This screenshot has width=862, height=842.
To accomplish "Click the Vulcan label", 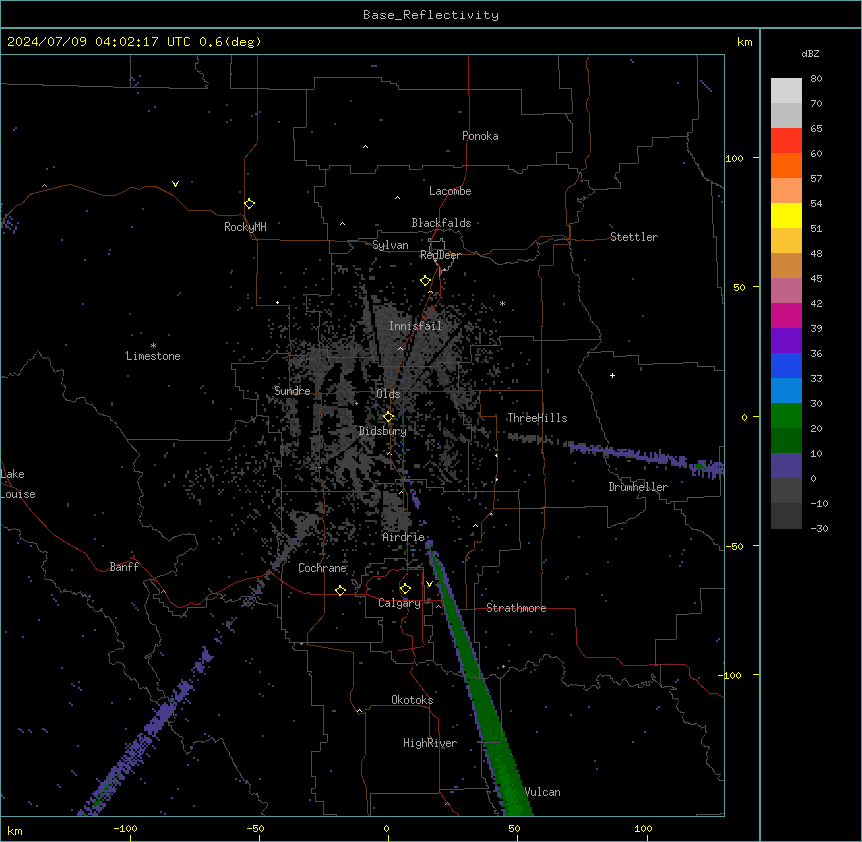I will (x=542, y=792).
